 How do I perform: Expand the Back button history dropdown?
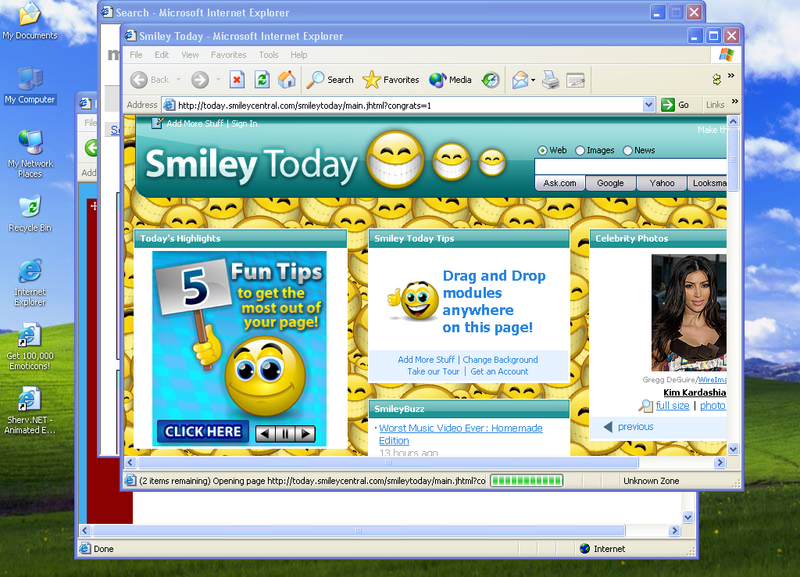point(179,80)
